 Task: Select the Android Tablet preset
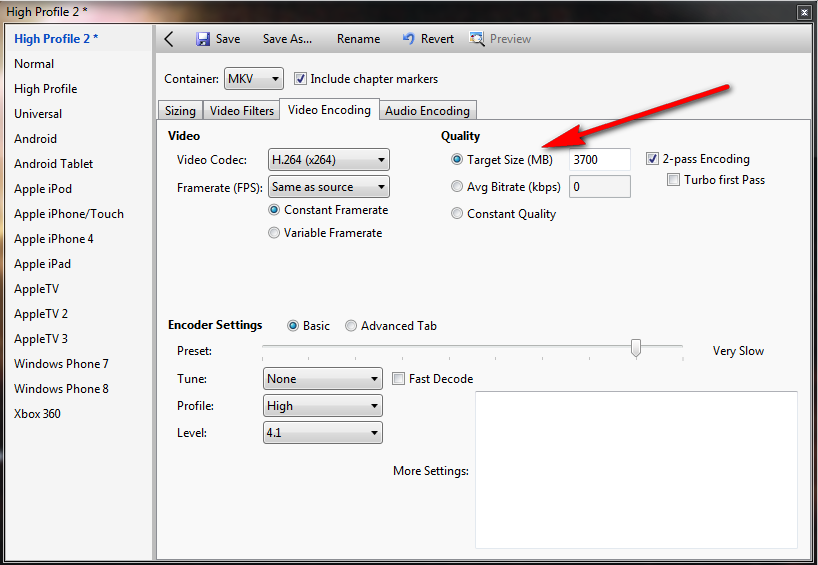tap(54, 164)
